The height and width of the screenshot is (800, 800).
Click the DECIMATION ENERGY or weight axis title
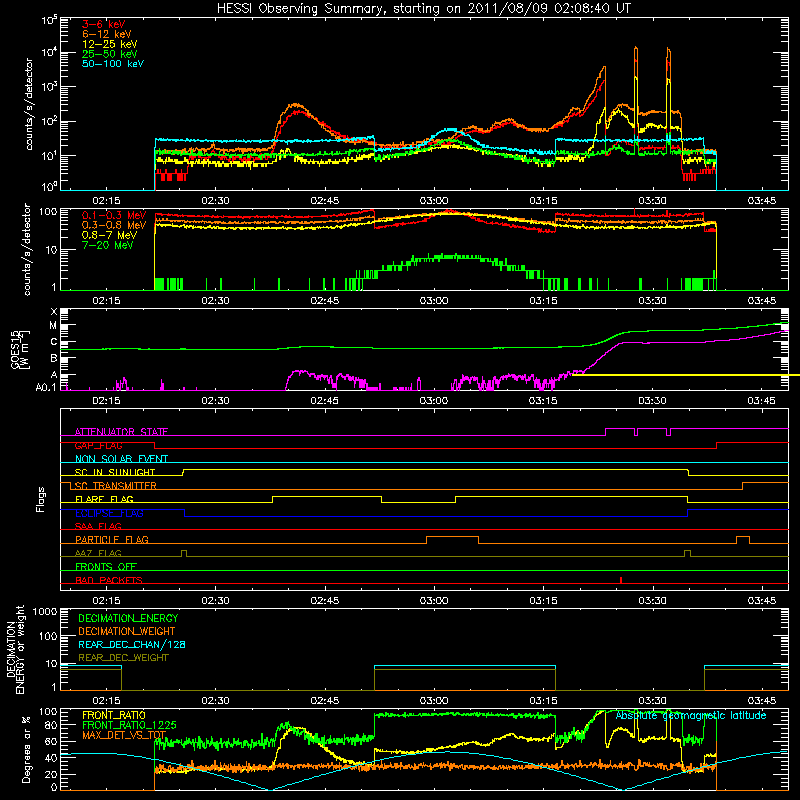[15, 649]
